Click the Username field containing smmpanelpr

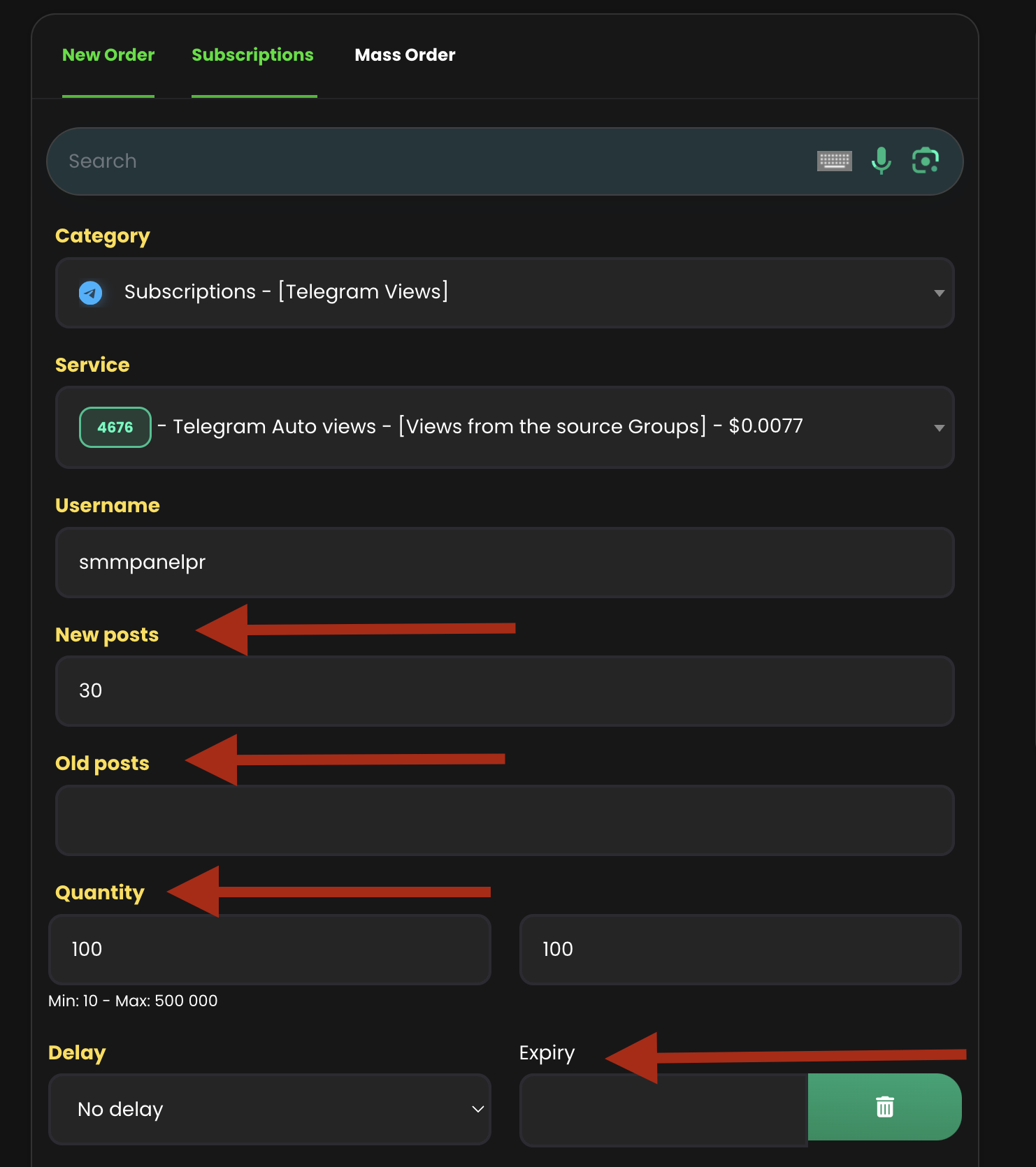(x=504, y=563)
